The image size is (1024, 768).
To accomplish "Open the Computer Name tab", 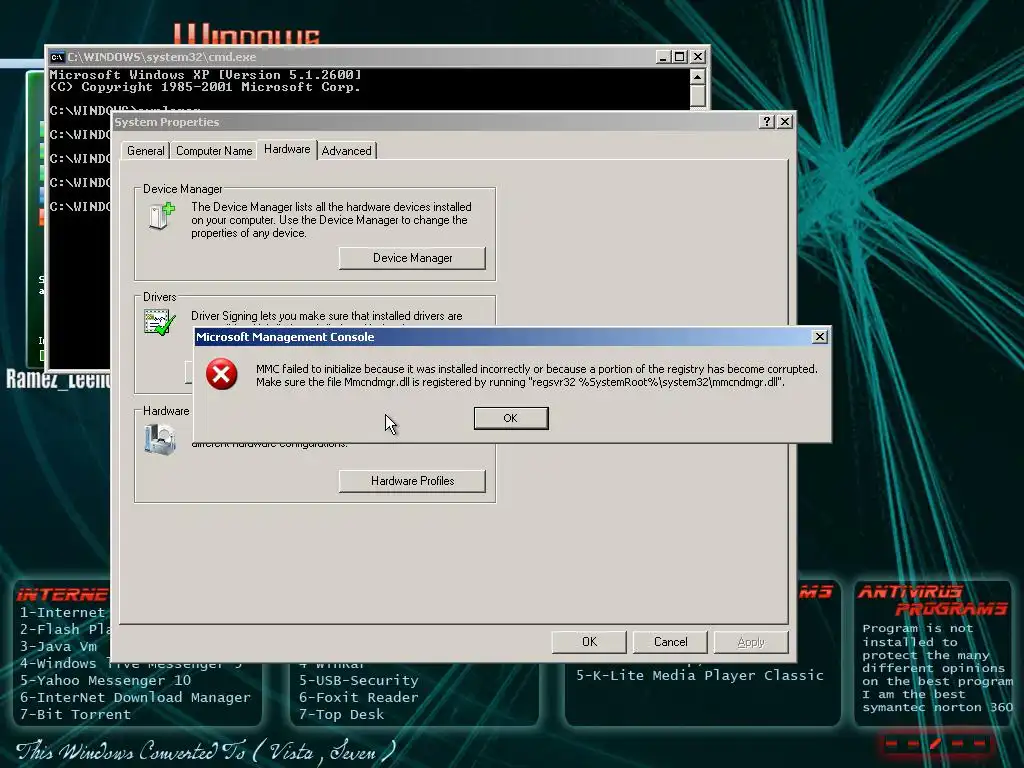I will pos(214,151).
